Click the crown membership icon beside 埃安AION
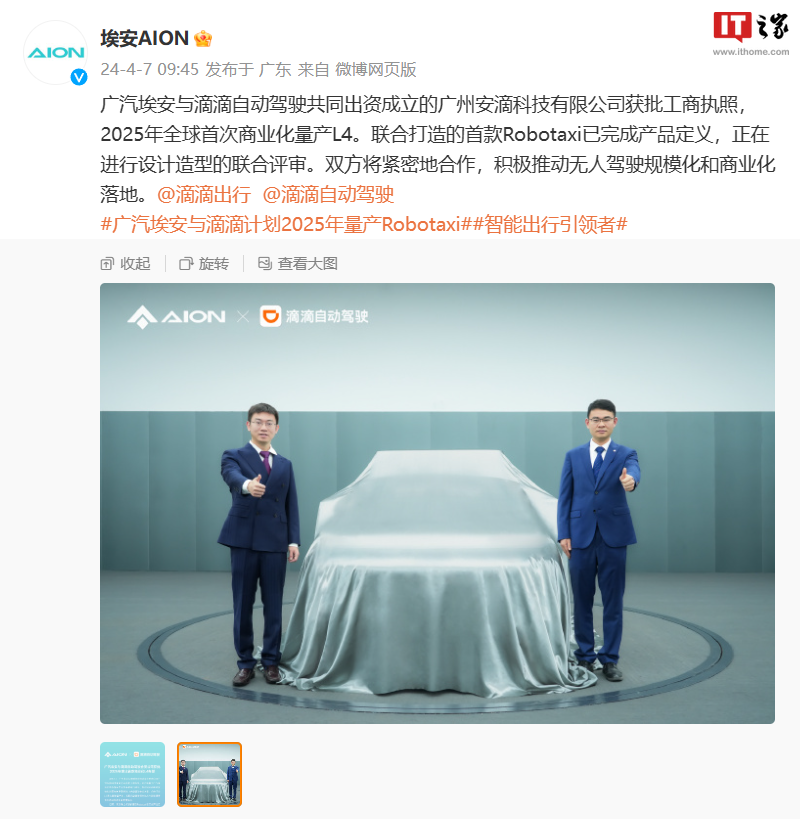The height and width of the screenshot is (820, 801). 203,39
